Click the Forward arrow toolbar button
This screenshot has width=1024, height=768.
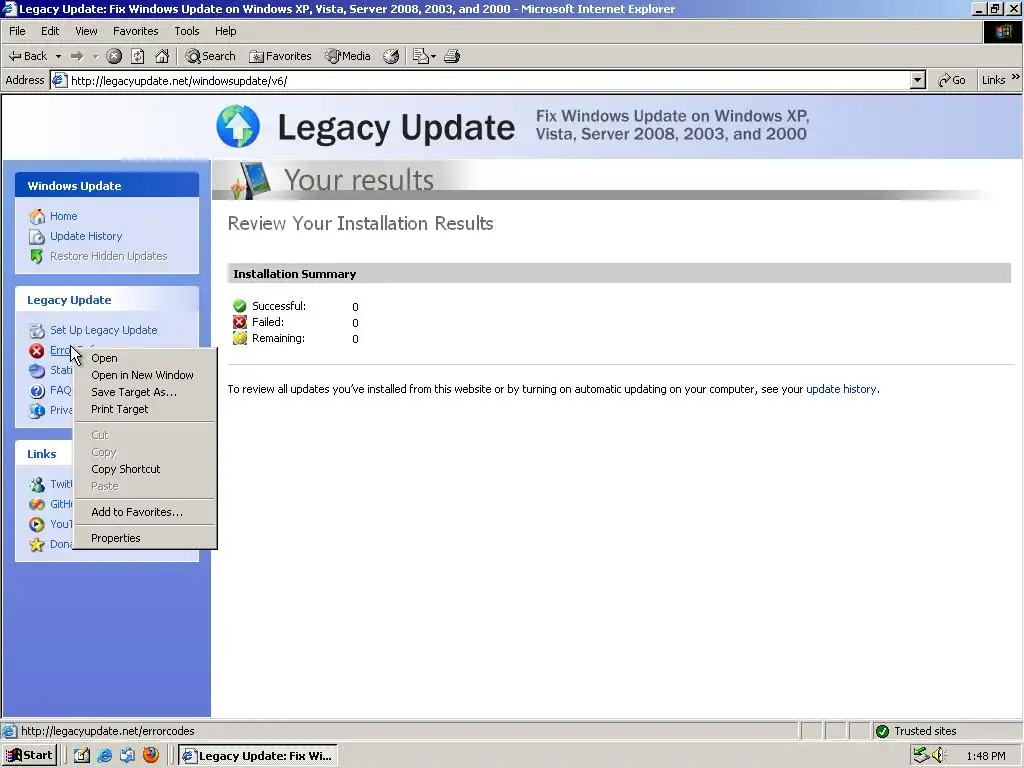(x=77, y=56)
